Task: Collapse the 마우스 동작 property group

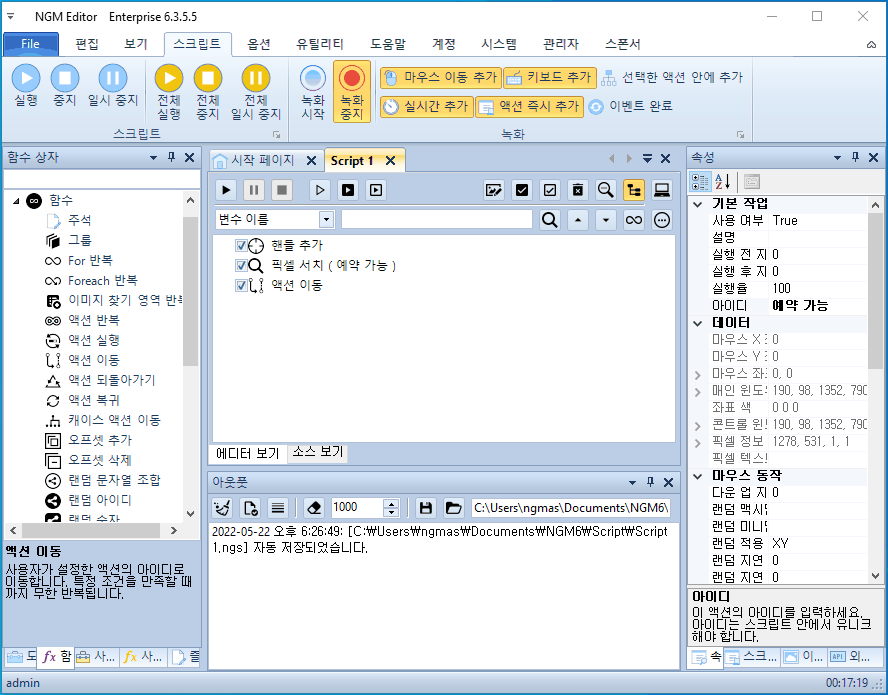Action: (x=698, y=476)
